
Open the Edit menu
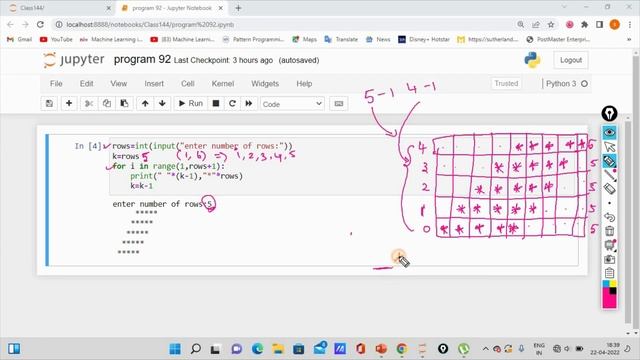pyautogui.click(x=87, y=84)
